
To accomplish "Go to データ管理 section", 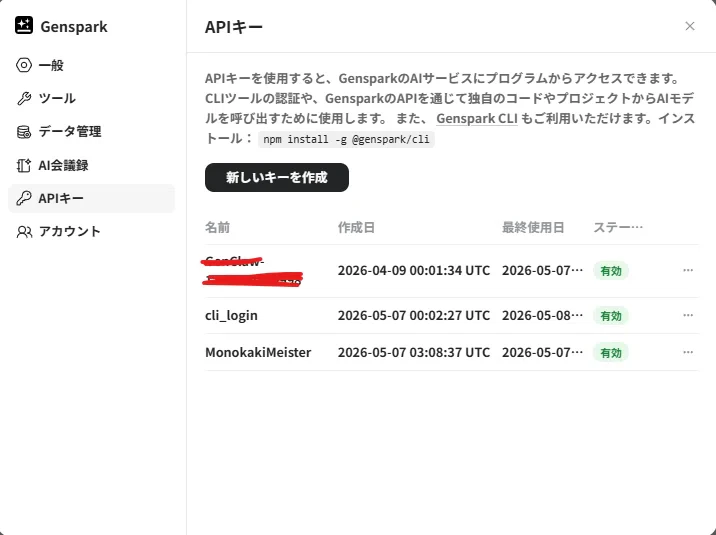I will (91, 131).
